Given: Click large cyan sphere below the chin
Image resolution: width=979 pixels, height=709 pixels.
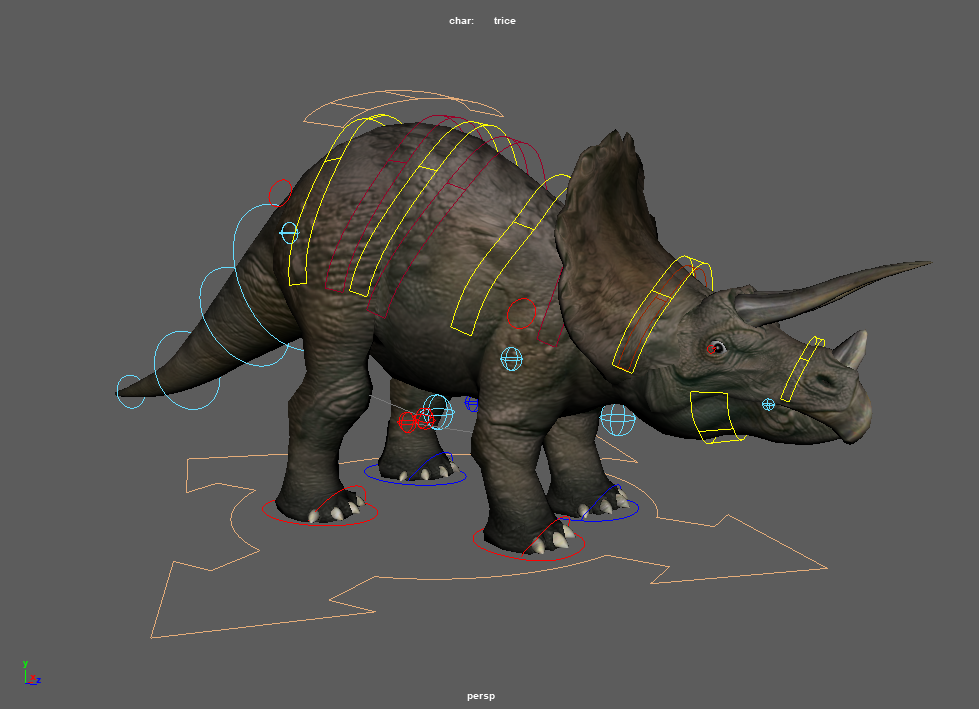Looking at the screenshot, I should pos(618,420).
